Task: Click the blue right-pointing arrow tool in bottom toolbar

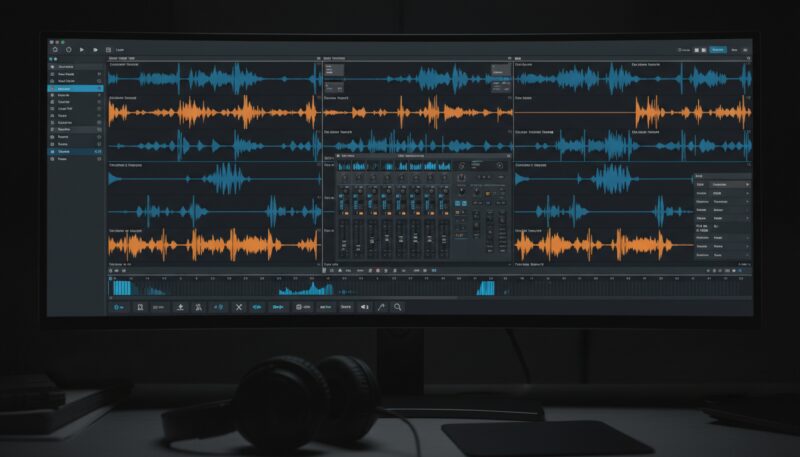Action: (278, 307)
